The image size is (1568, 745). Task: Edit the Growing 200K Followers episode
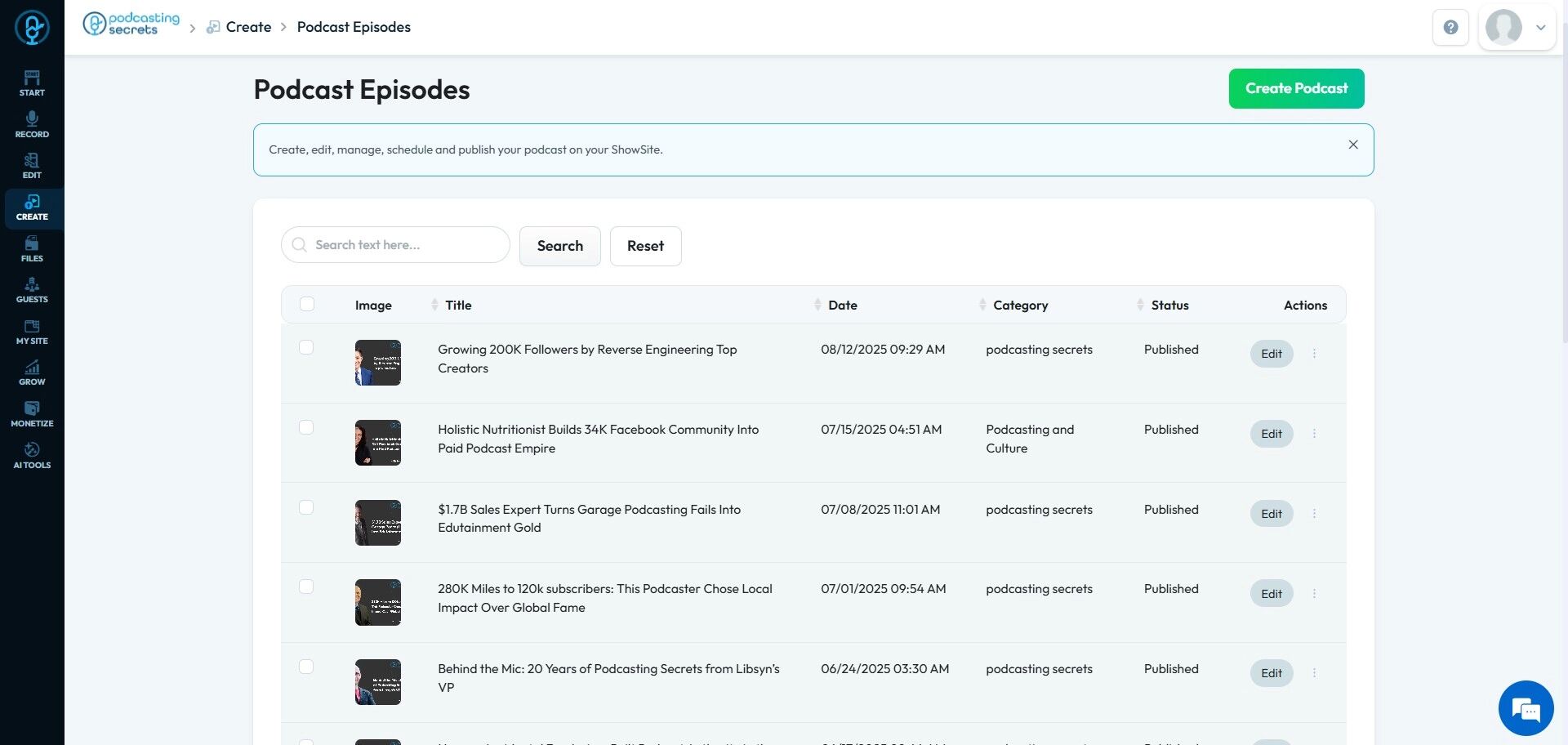point(1272,354)
